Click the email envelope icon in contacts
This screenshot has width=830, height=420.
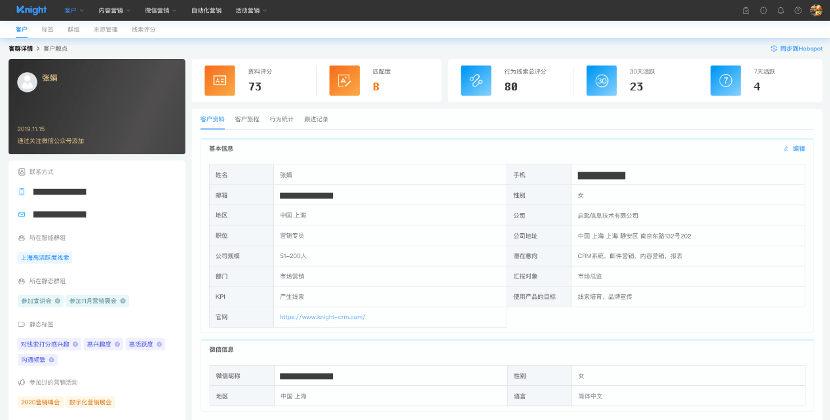pos(22,215)
